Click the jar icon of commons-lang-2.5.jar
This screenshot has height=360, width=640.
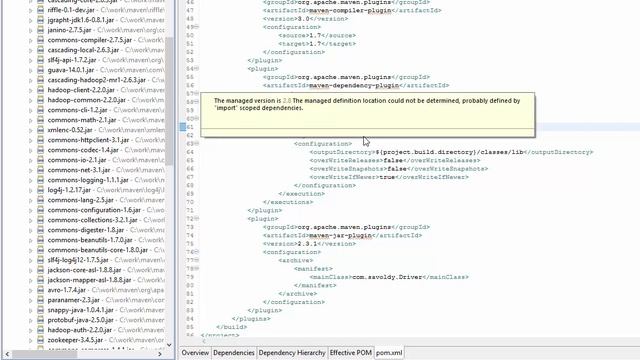[40, 200]
